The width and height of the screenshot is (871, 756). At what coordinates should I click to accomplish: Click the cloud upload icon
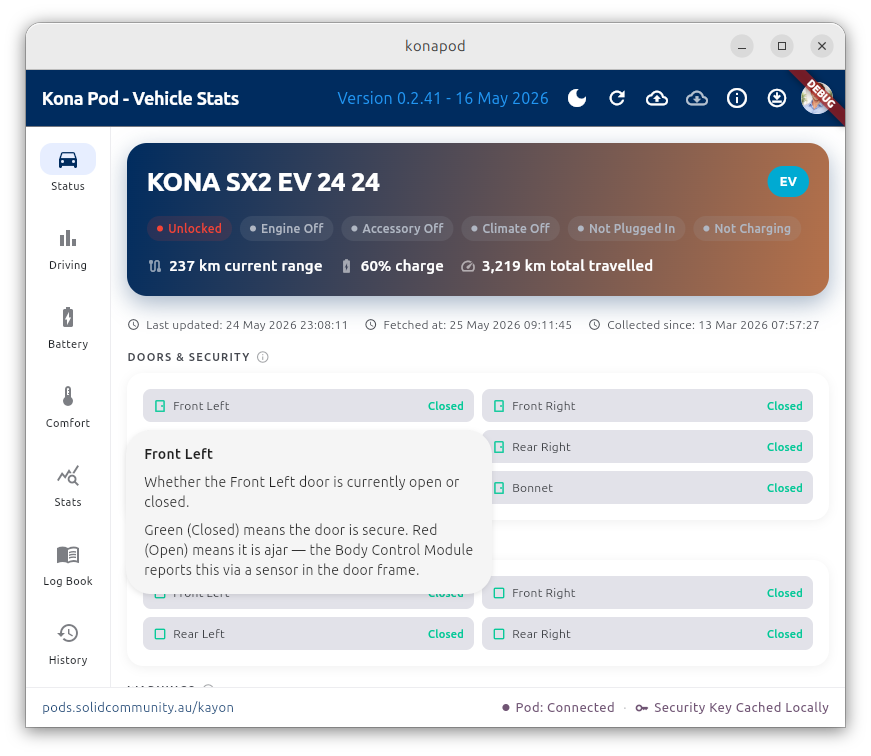click(657, 98)
